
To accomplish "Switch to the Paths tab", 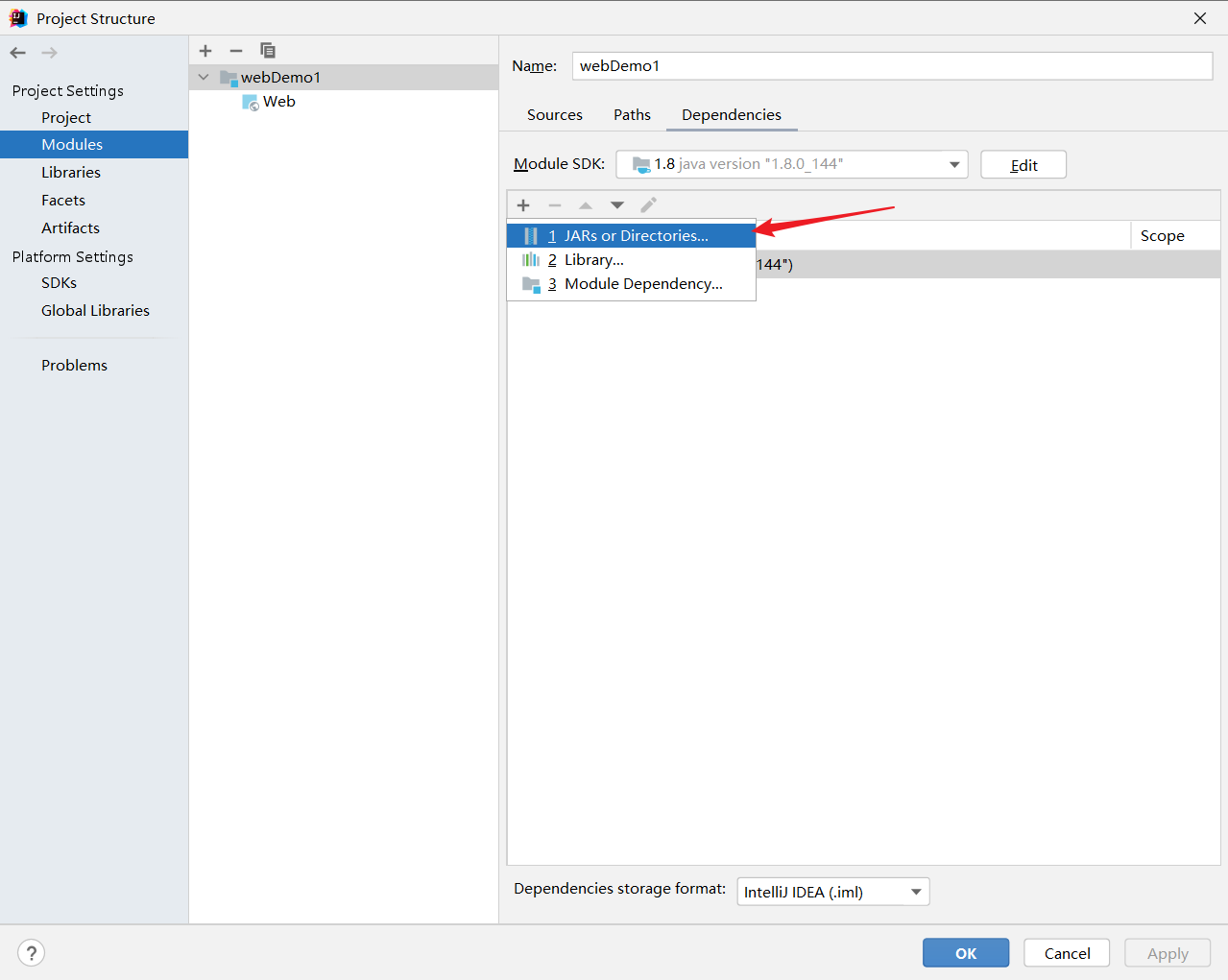I will click(x=632, y=115).
